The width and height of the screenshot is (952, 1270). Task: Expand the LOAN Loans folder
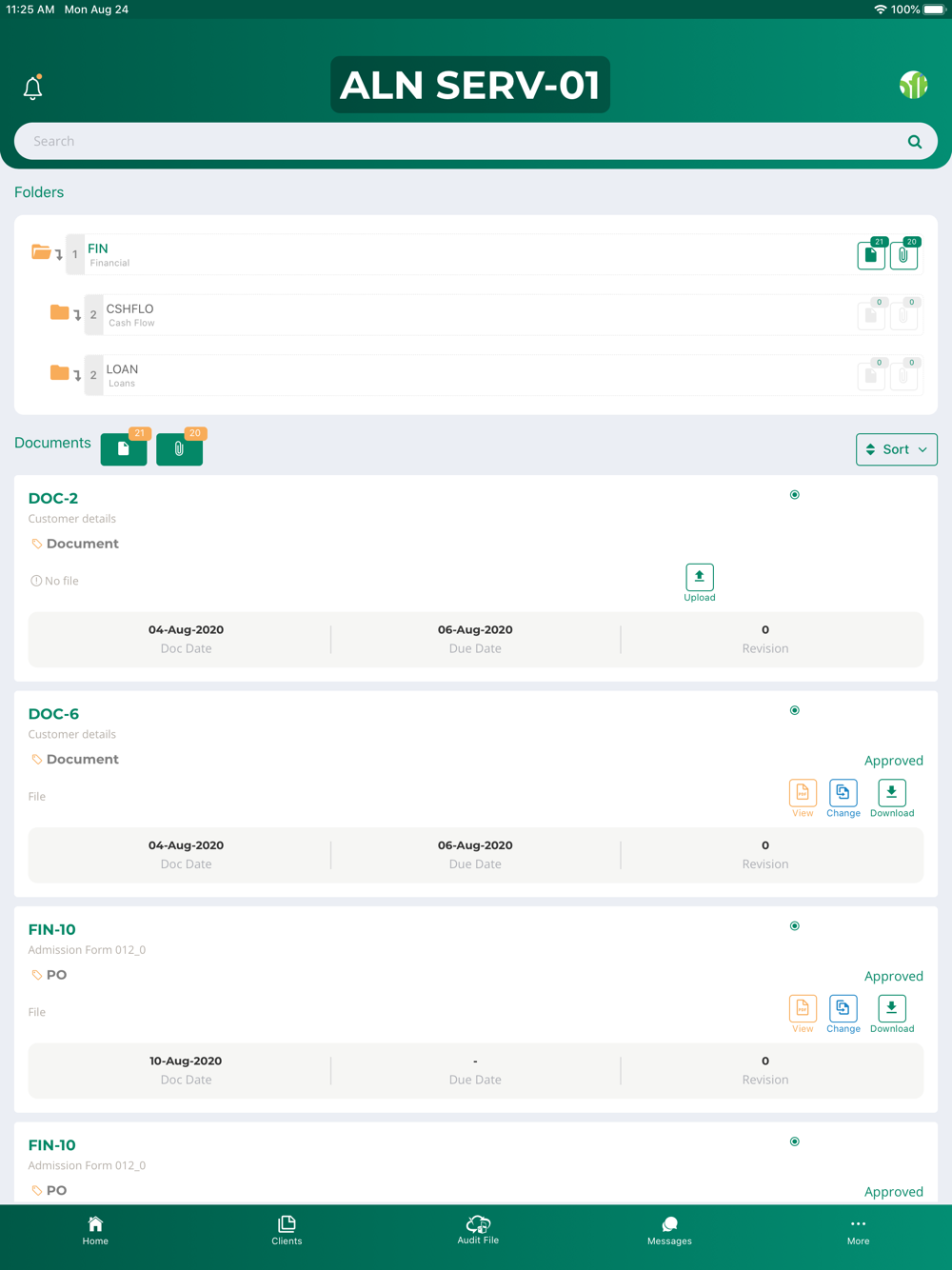click(59, 372)
